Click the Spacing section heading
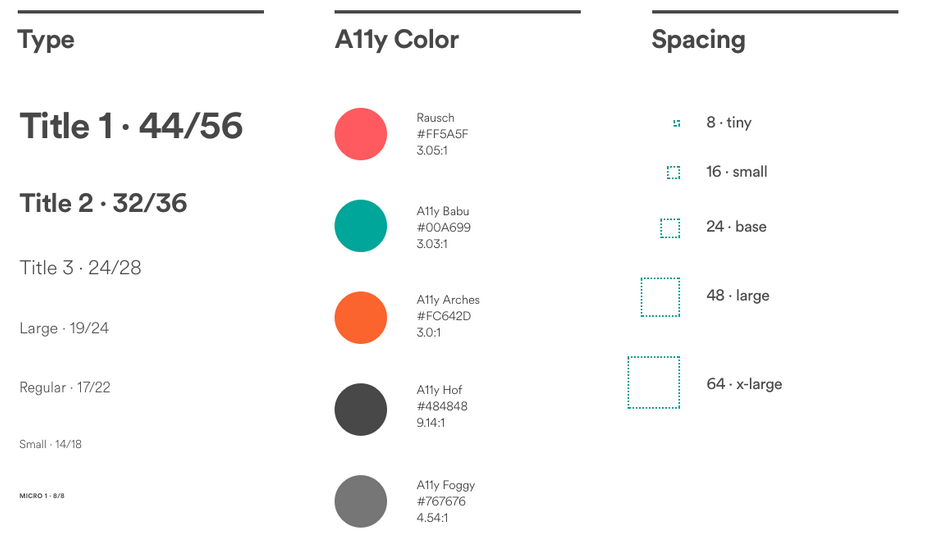The image size is (932, 540). pyautogui.click(x=698, y=40)
